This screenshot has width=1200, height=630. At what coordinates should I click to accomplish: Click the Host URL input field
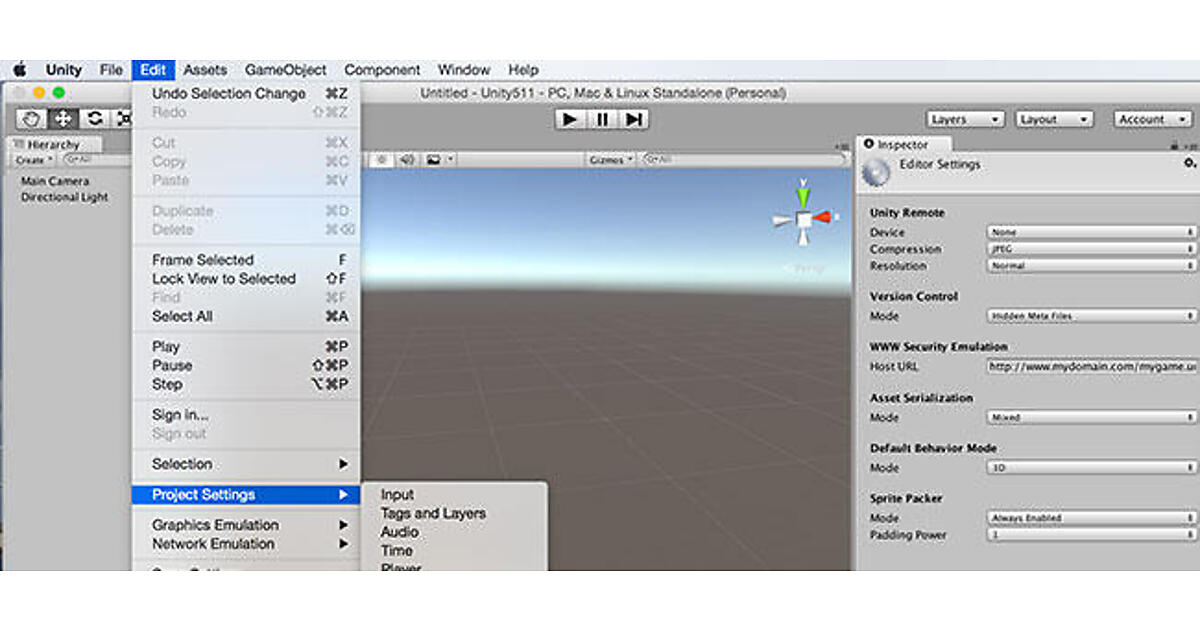pos(1092,367)
